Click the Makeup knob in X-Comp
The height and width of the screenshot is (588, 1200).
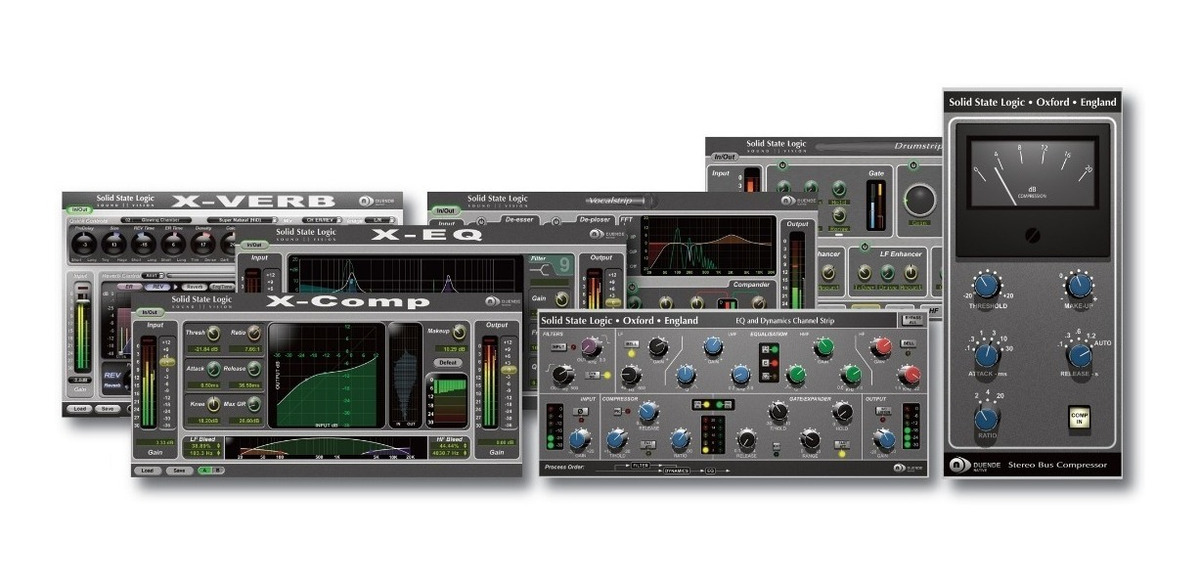459,332
